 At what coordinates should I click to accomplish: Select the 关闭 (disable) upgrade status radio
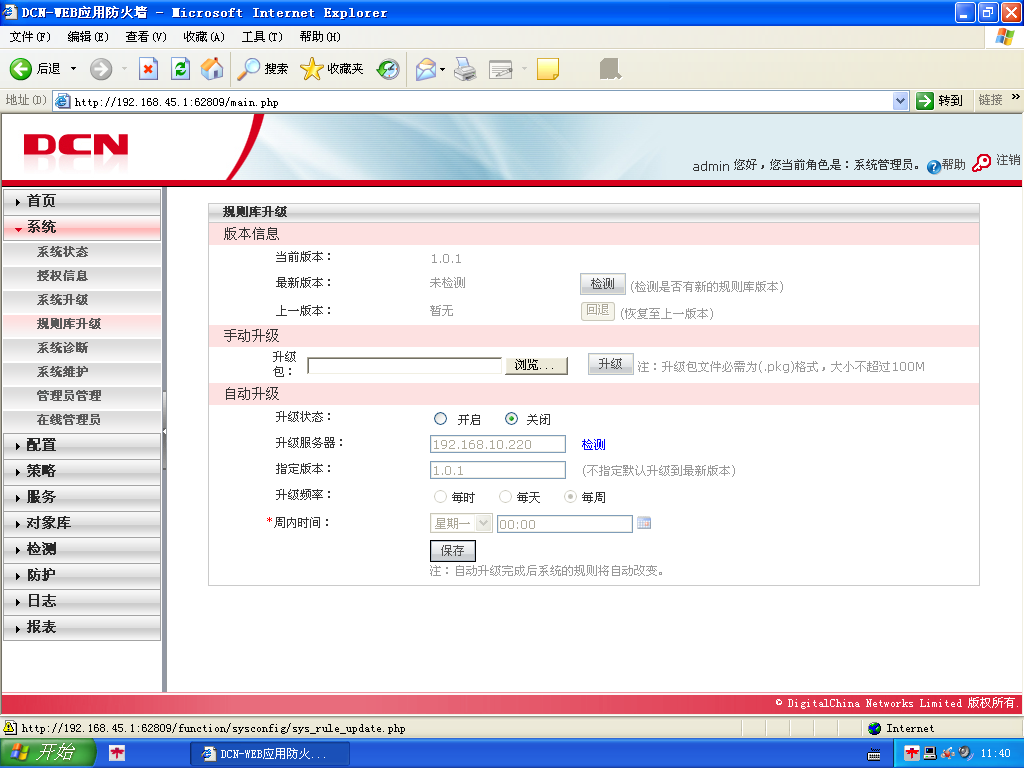point(511,419)
